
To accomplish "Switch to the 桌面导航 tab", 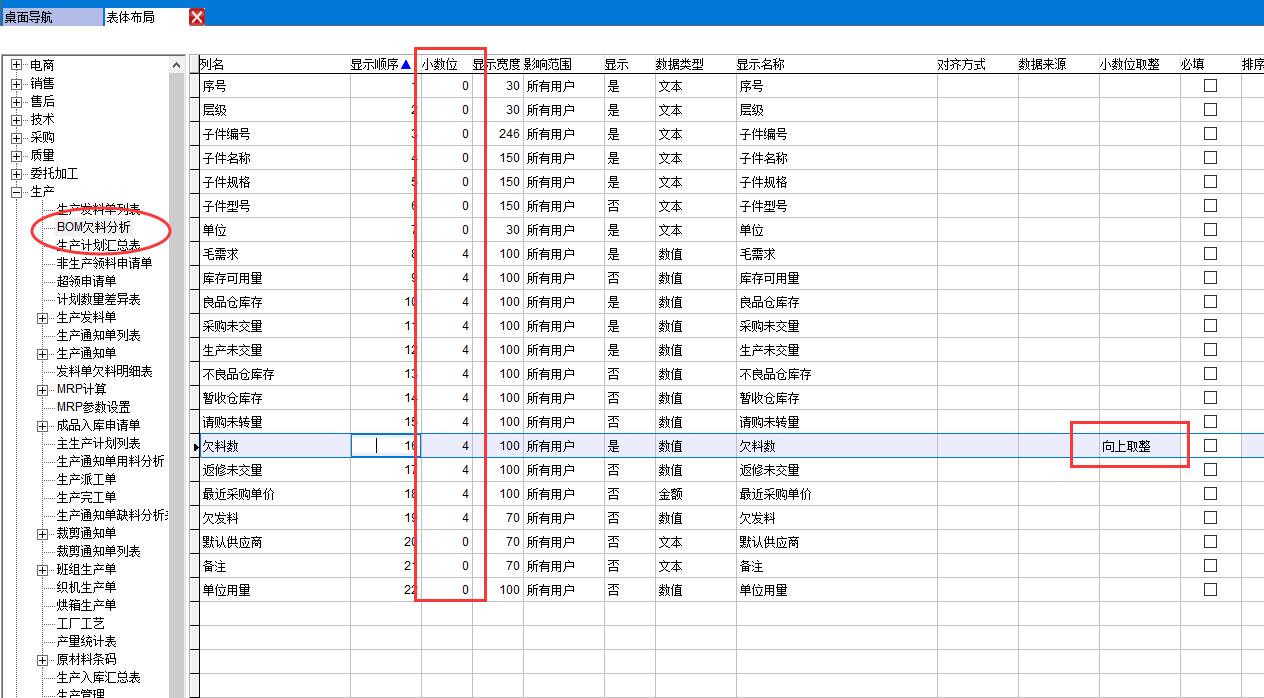I will coord(50,17).
